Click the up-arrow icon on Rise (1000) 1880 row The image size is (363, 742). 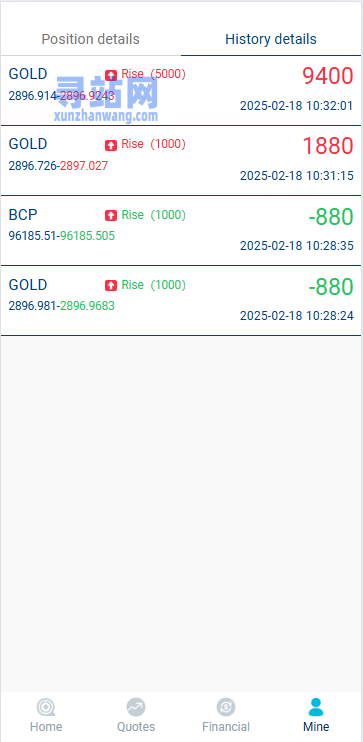pyautogui.click(x=111, y=145)
